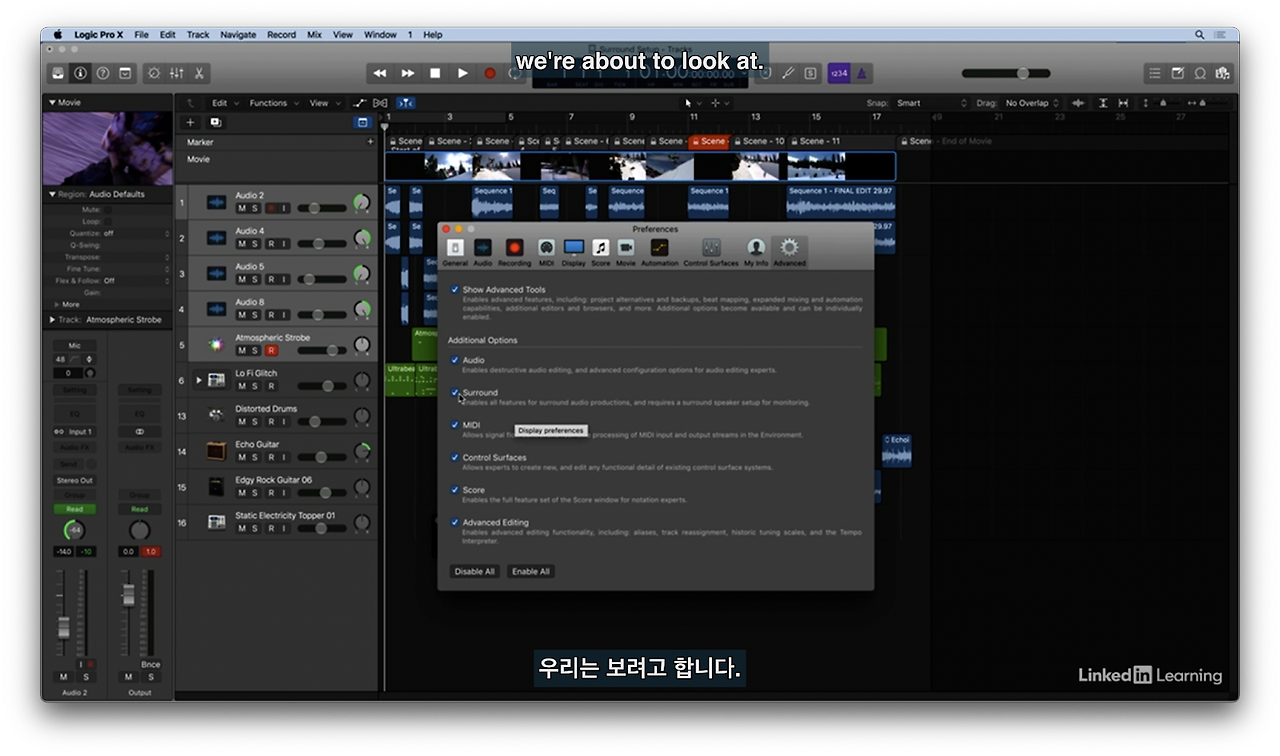Click the master volume slider knob
Screen dimensions: 1280x756
[1022, 73]
